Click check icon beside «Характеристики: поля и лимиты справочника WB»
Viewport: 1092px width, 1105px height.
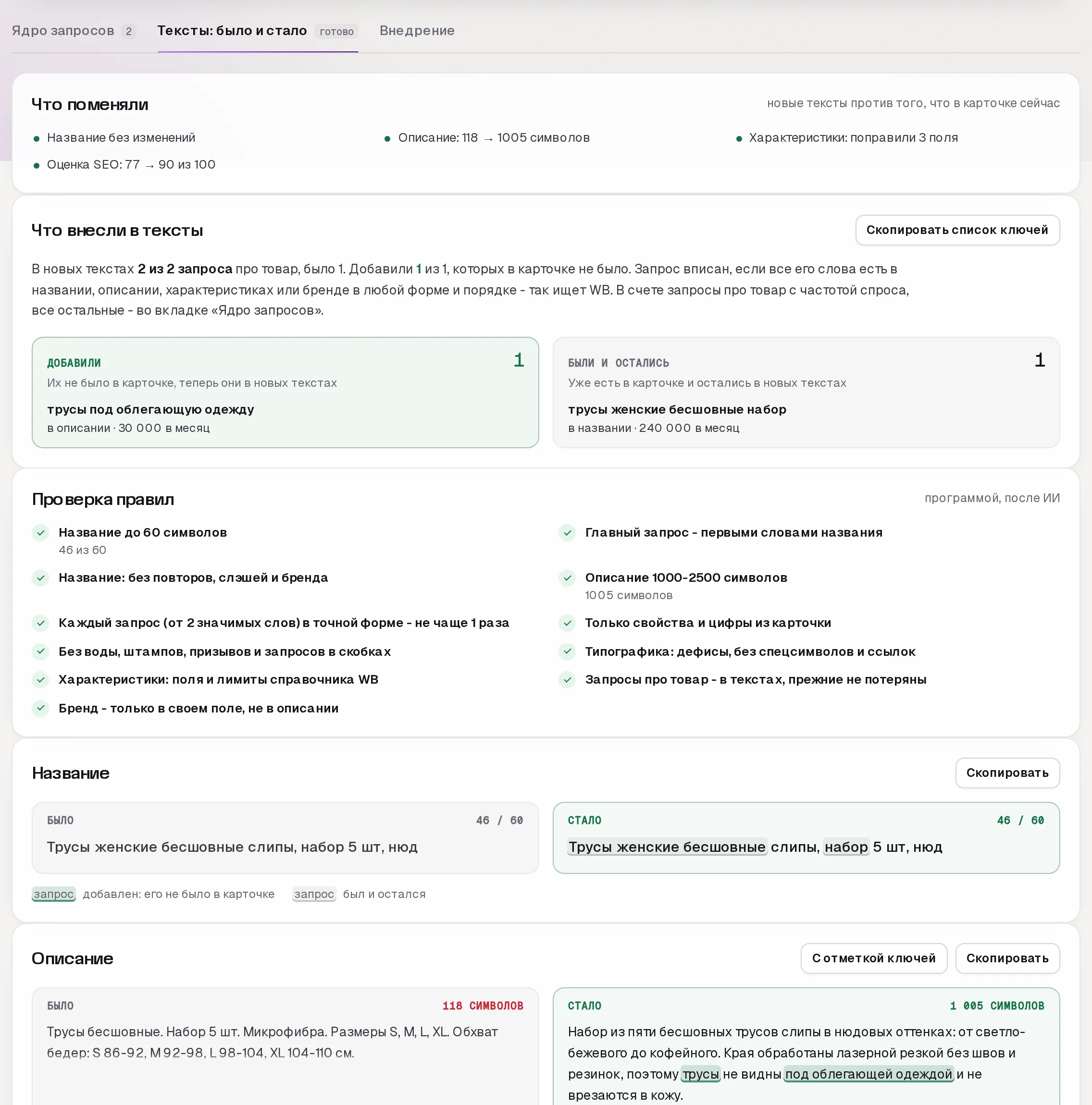(41, 679)
